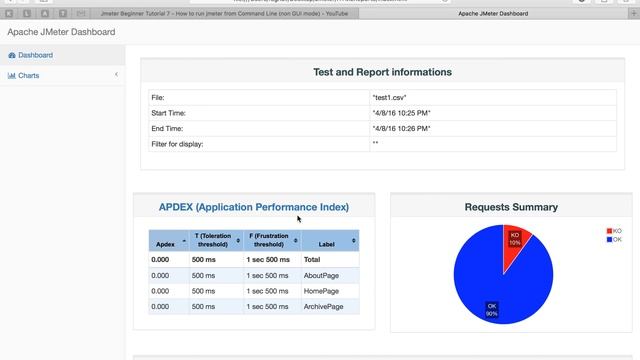
Task: Click Apdex value 0.000 in Total row
Action: [x=160, y=260]
